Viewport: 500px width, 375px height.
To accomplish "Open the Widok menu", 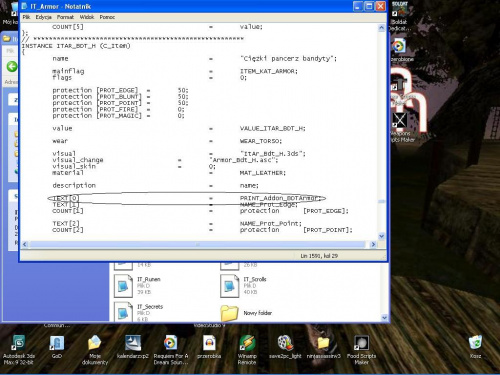I will [87, 17].
